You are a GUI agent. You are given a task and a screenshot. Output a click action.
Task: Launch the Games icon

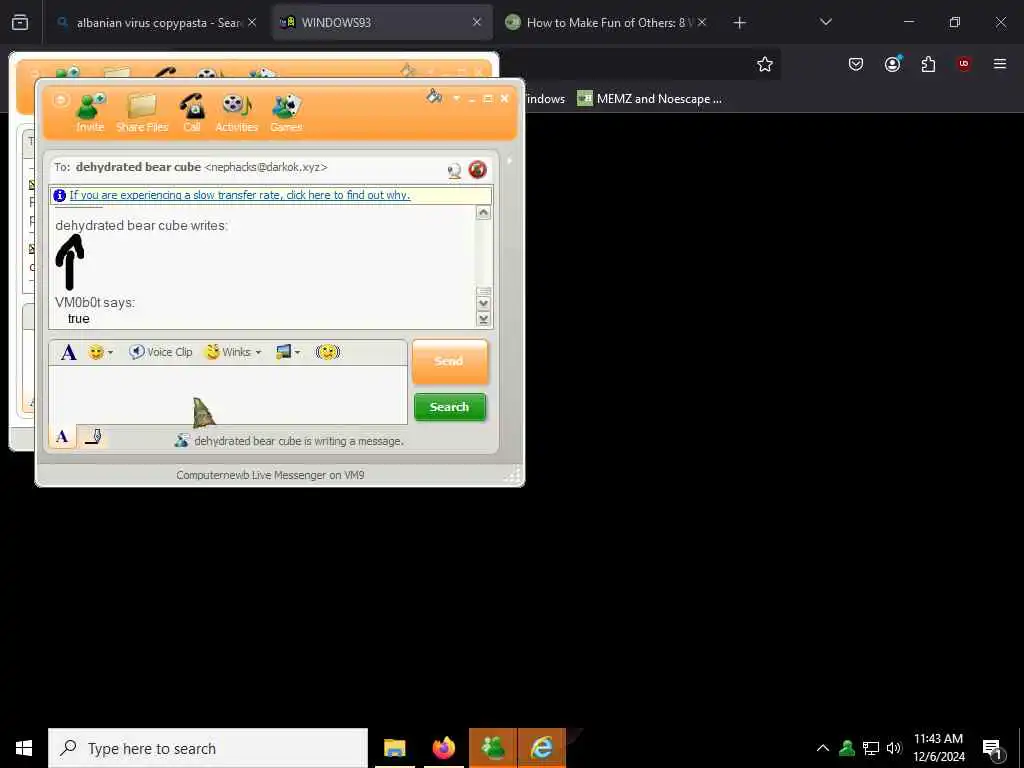[x=286, y=112]
